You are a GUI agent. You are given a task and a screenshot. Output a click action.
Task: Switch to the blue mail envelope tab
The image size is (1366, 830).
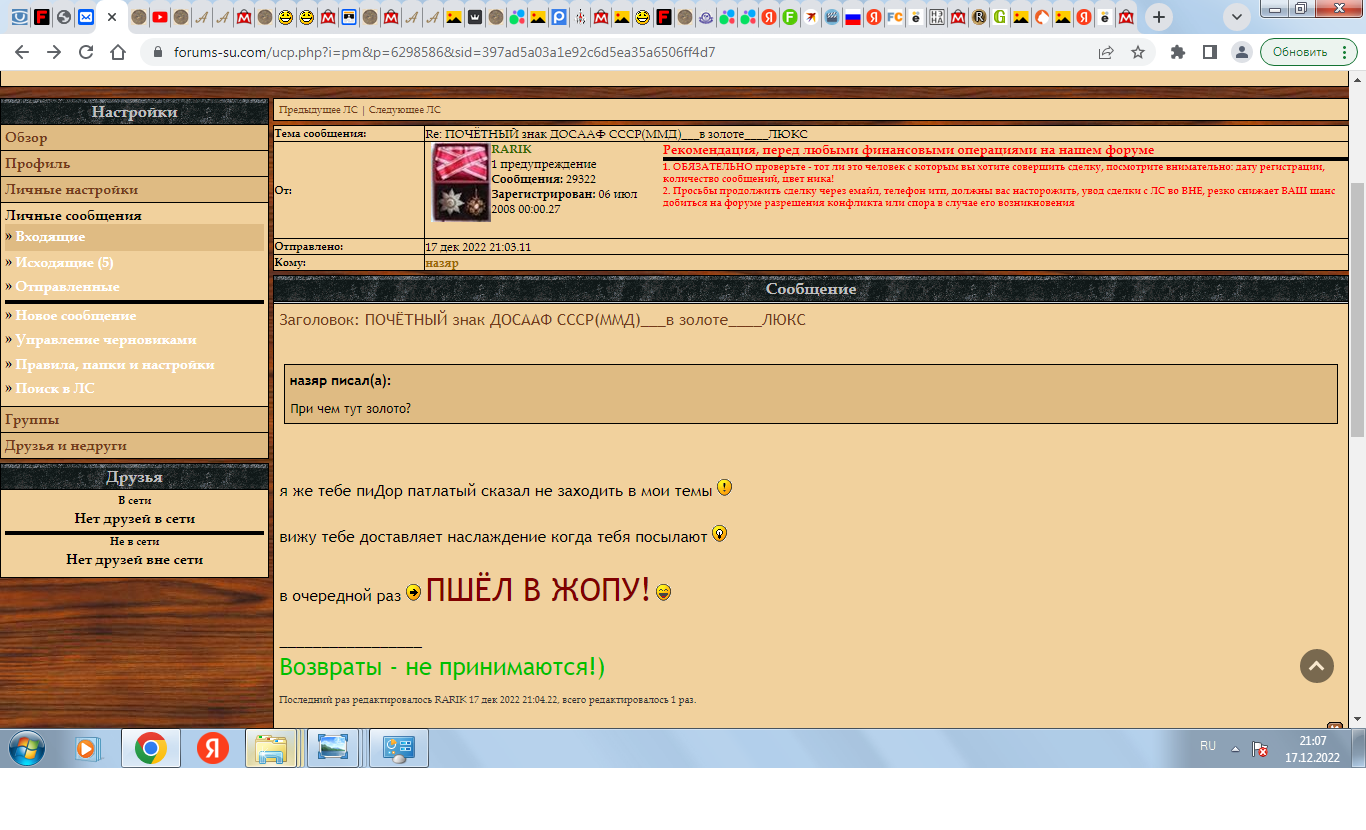point(86,17)
